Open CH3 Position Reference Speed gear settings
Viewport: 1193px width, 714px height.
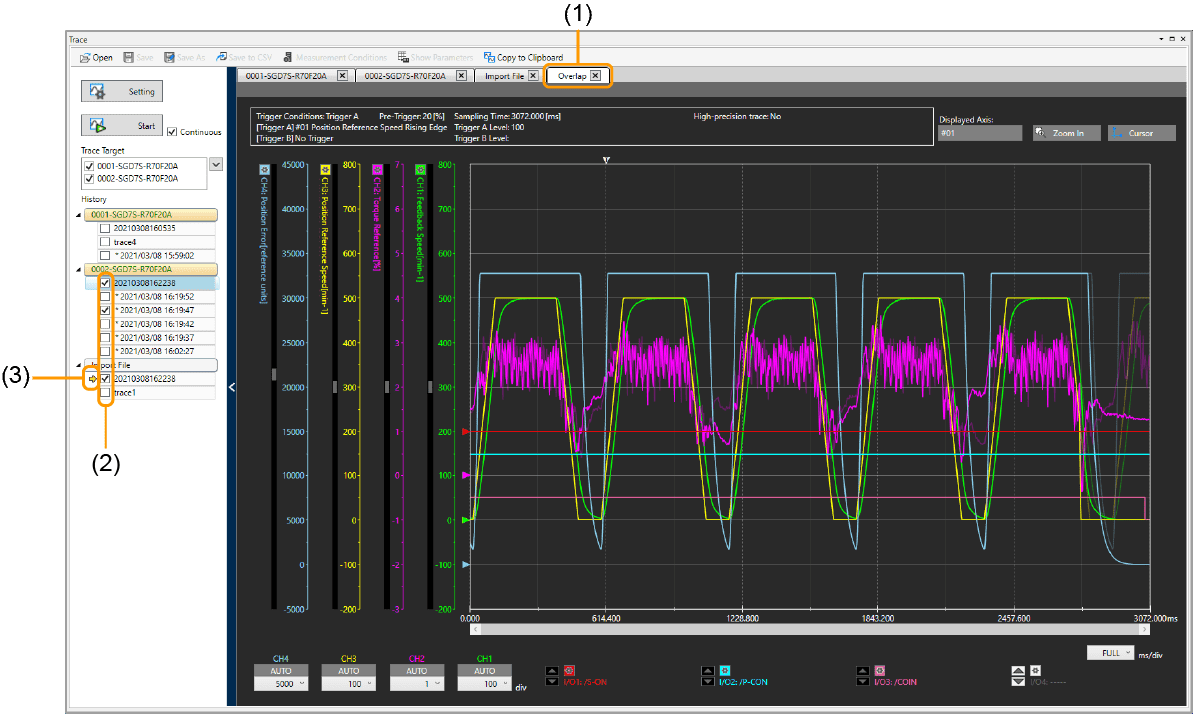click(325, 170)
